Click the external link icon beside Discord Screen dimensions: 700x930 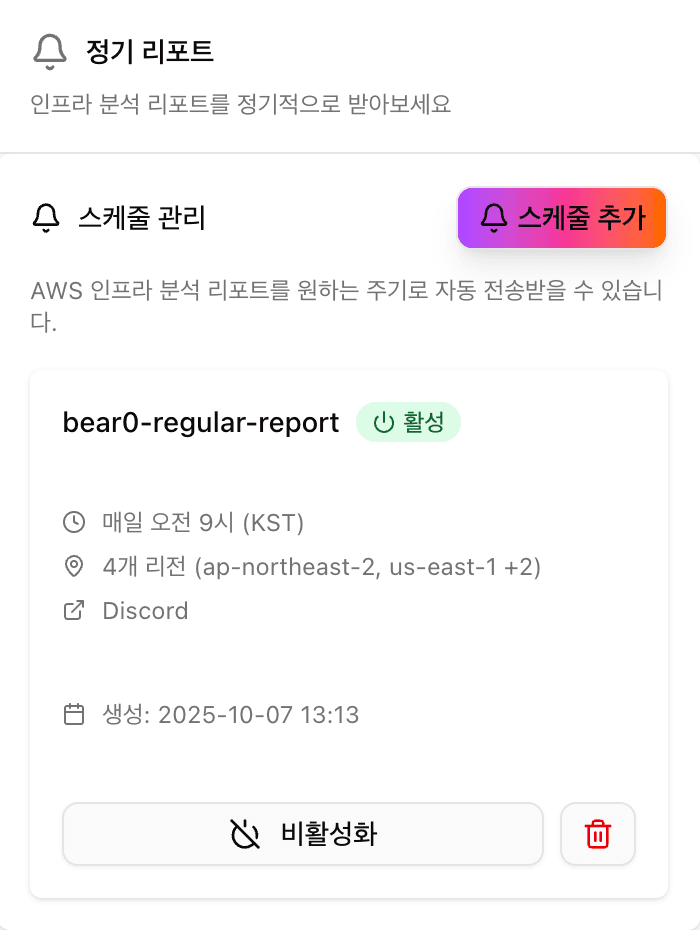coord(74,611)
